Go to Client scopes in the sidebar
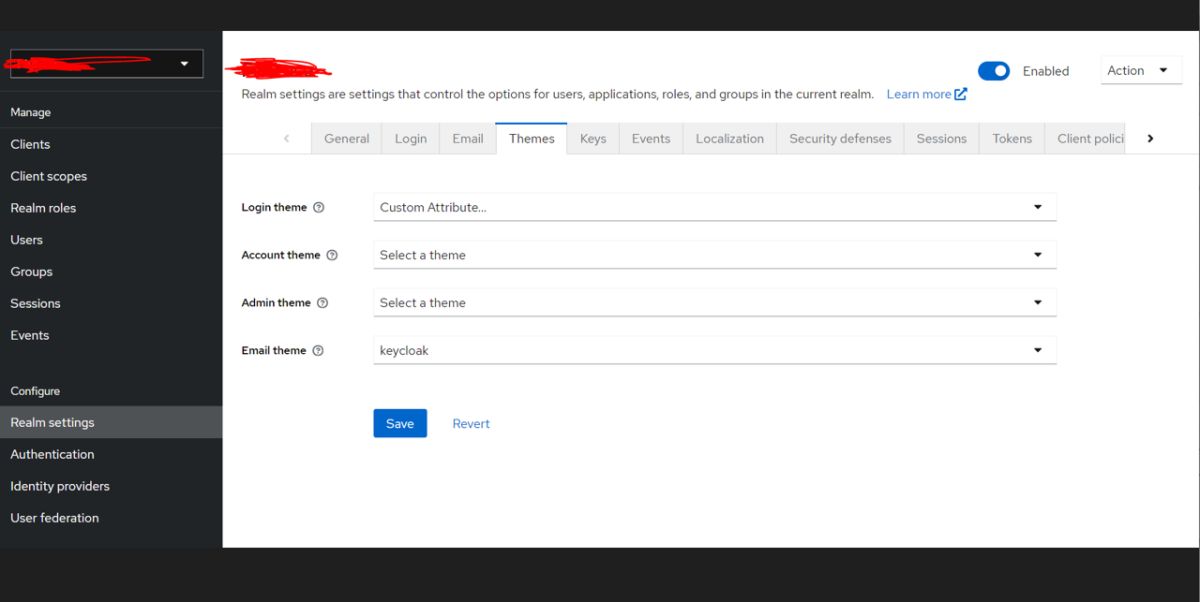Screen dimensions: 1200x602 111,176
